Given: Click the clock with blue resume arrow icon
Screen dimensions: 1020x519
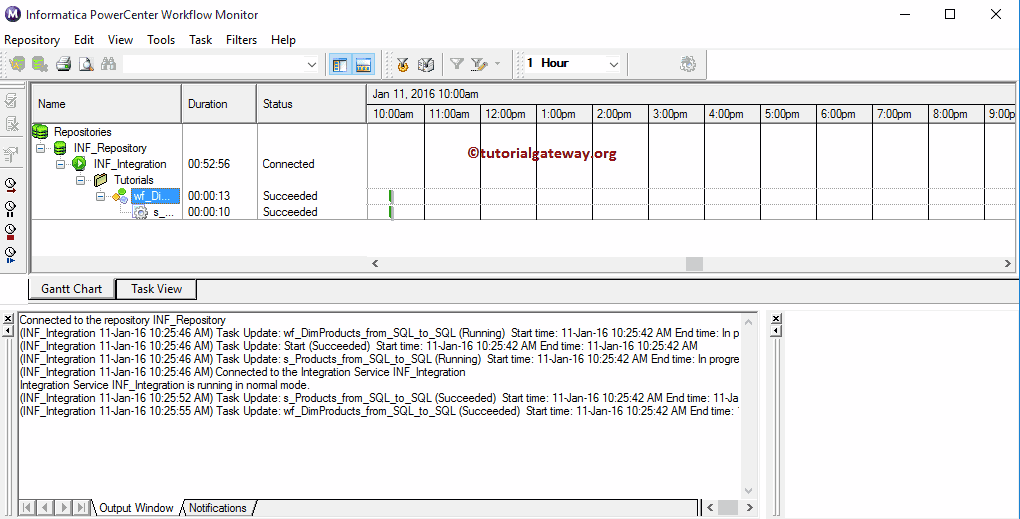Looking at the screenshot, I should pyautogui.click(x=10, y=254).
